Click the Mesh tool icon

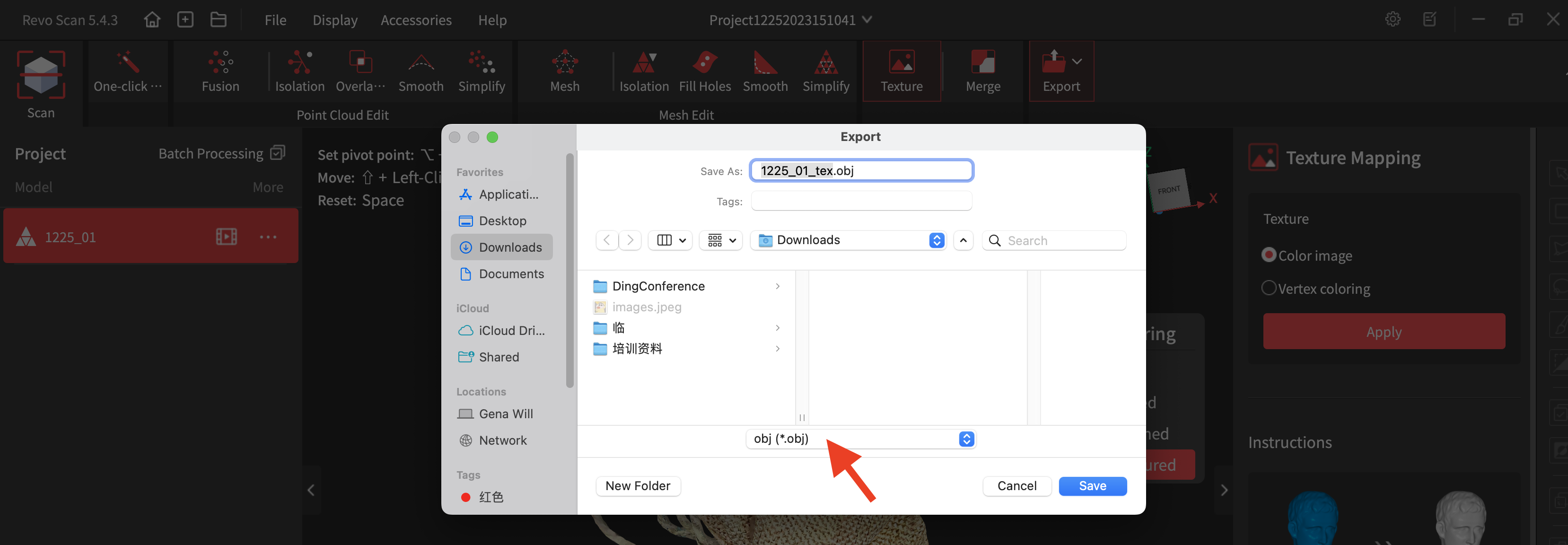[564, 63]
